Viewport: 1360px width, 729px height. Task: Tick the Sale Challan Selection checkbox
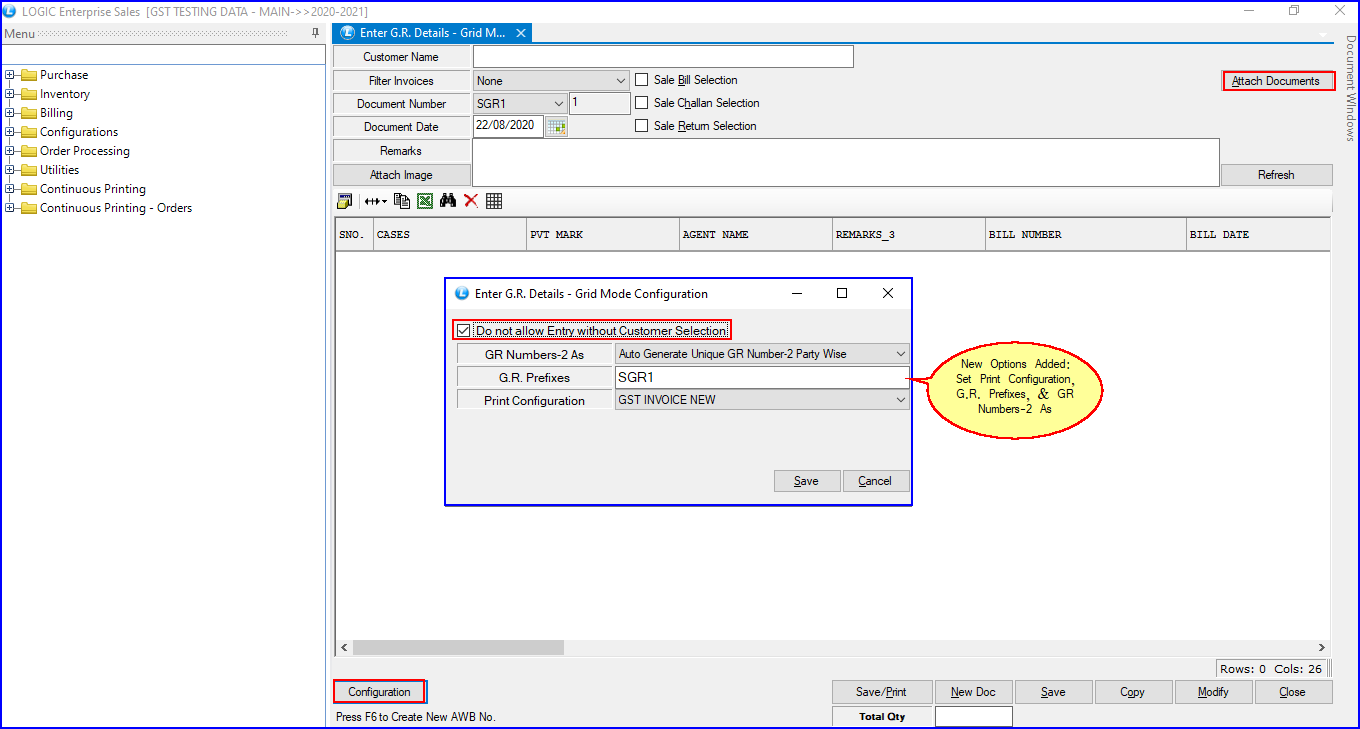pos(642,103)
